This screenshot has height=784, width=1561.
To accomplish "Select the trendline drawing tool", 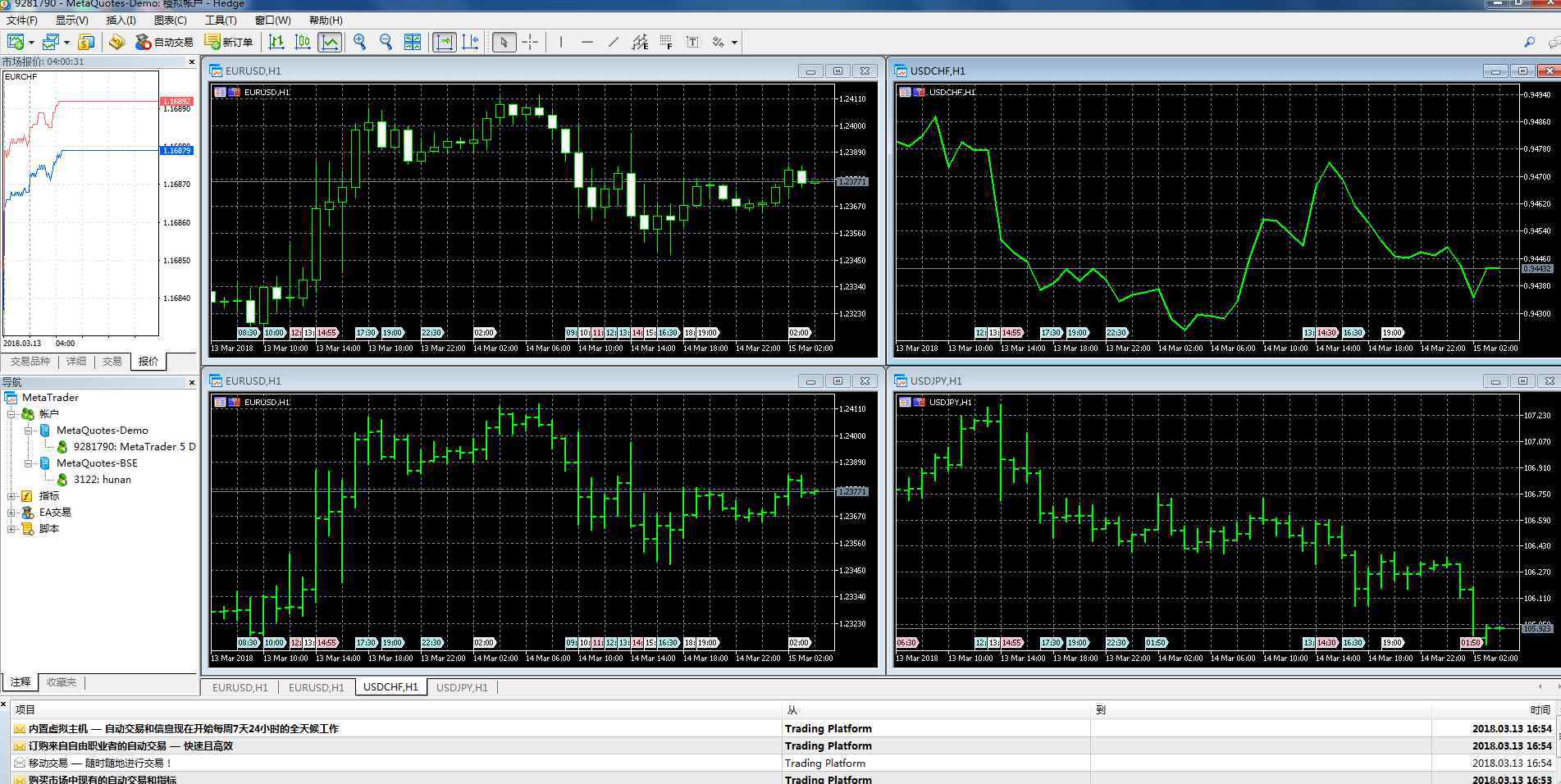I will 614,42.
